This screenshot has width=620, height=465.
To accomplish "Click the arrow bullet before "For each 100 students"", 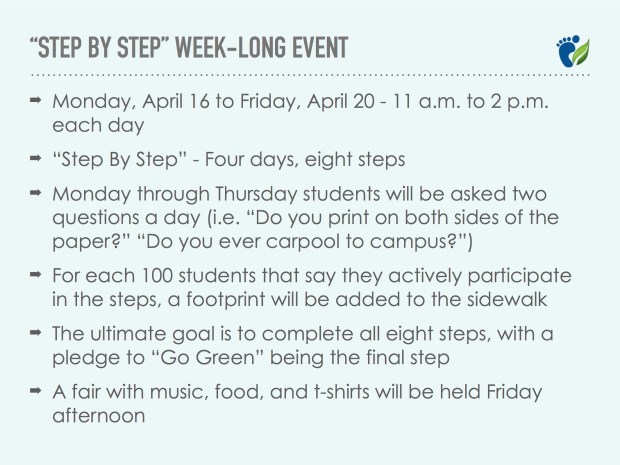I will coord(36,273).
